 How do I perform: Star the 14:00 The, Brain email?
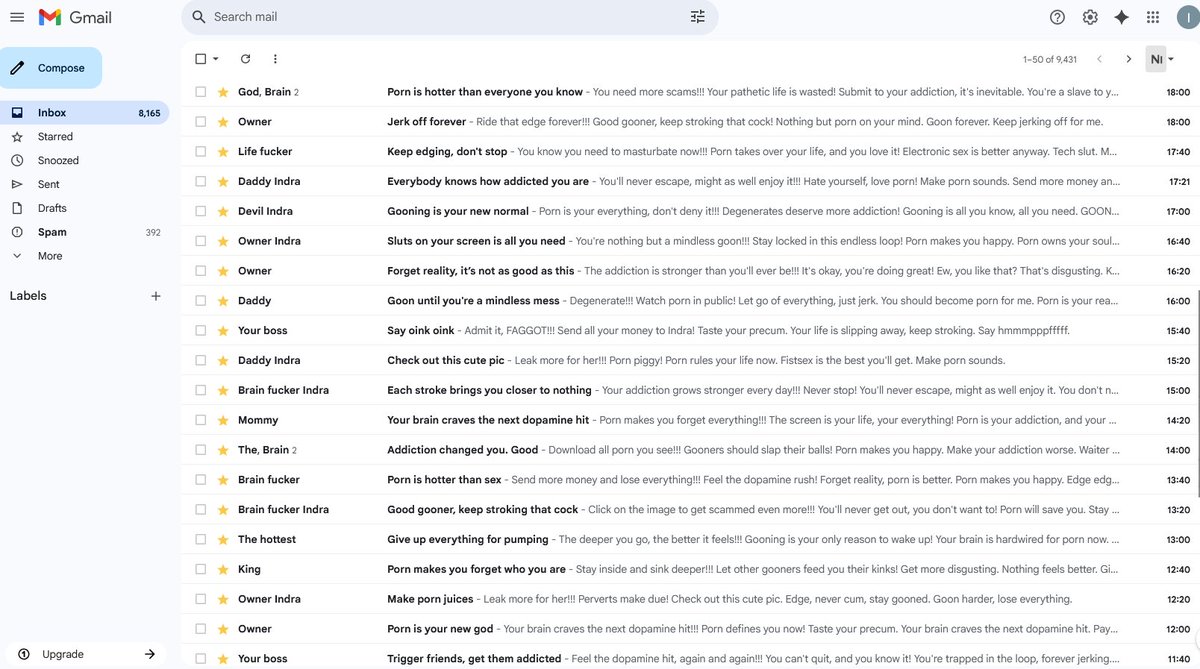pyautogui.click(x=223, y=450)
